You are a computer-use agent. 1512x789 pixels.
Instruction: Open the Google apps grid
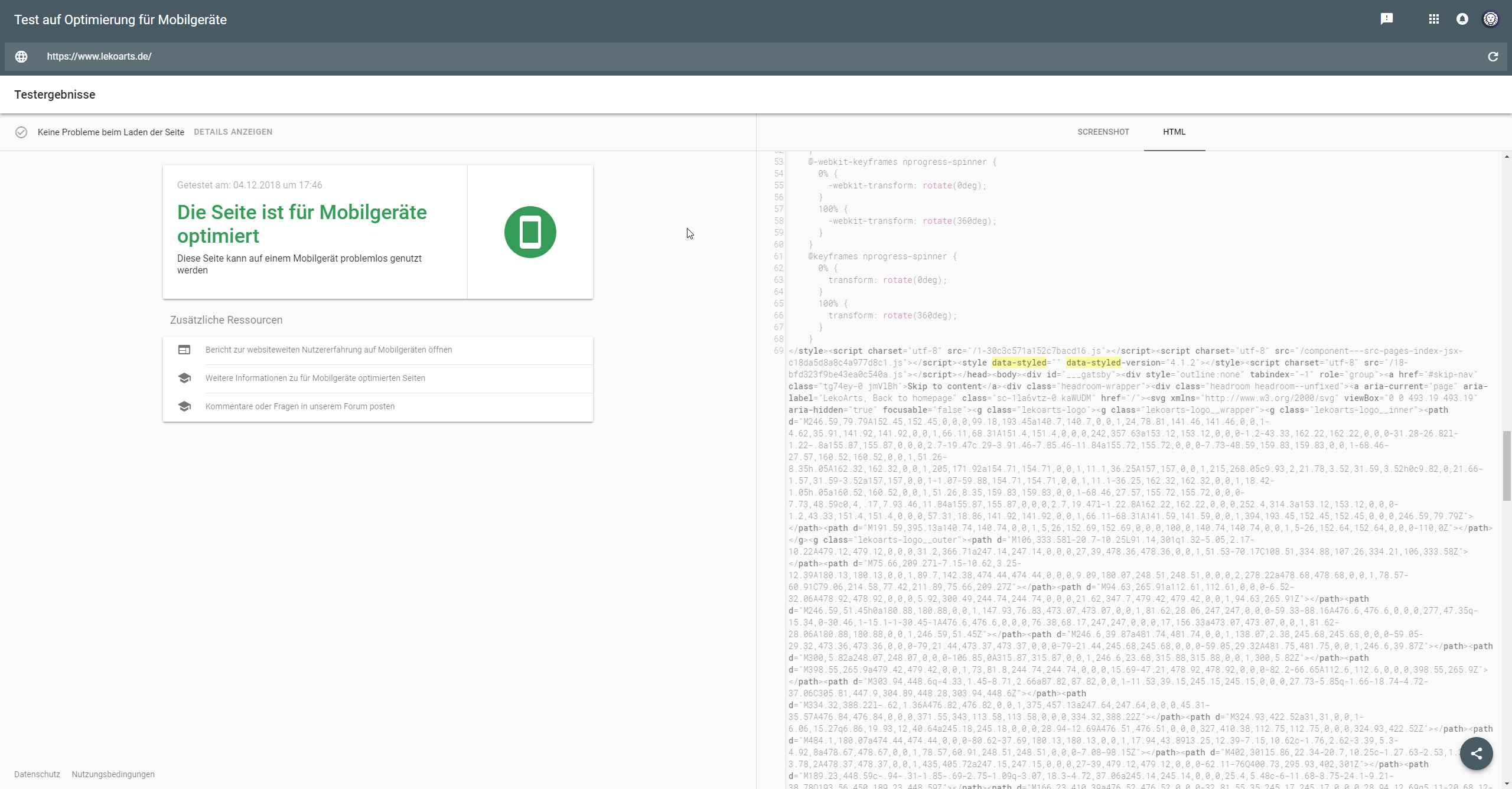[x=1434, y=19]
